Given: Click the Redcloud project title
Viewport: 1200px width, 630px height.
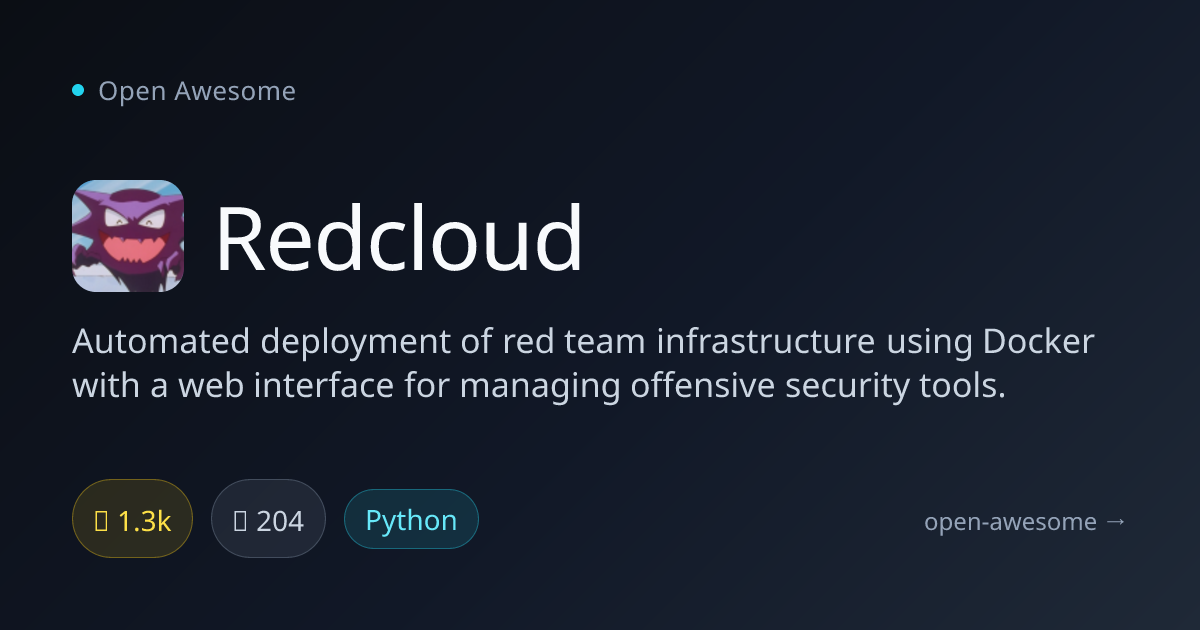Looking at the screenshot, I should pos(399,239).
